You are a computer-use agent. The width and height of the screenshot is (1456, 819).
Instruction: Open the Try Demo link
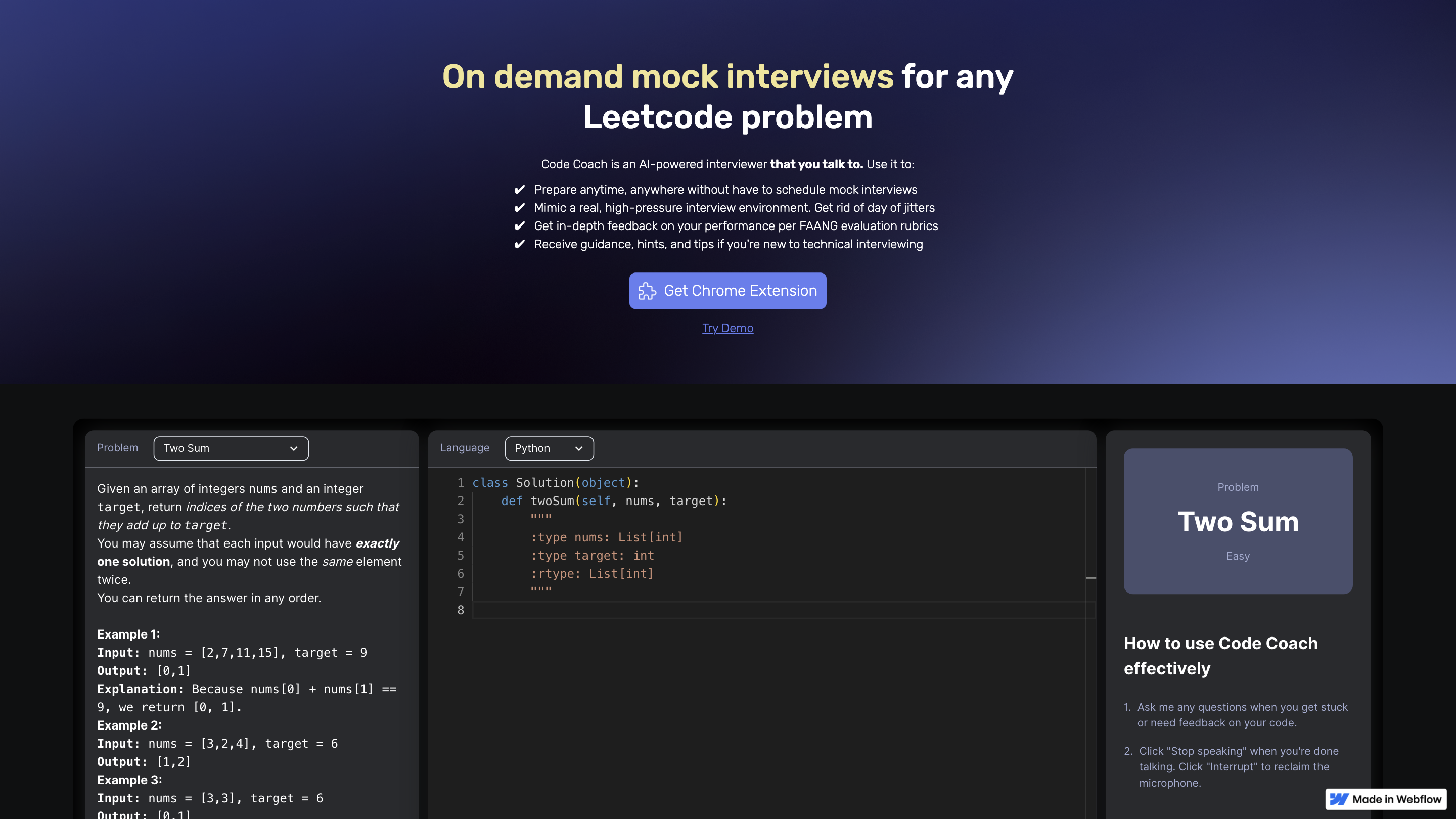[728, 328]
